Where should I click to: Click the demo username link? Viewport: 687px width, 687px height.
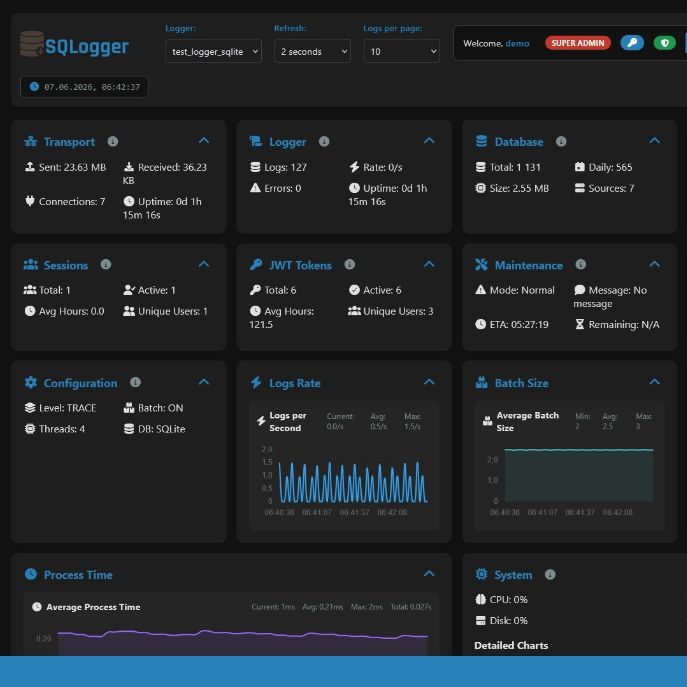(x=517, y=43)
